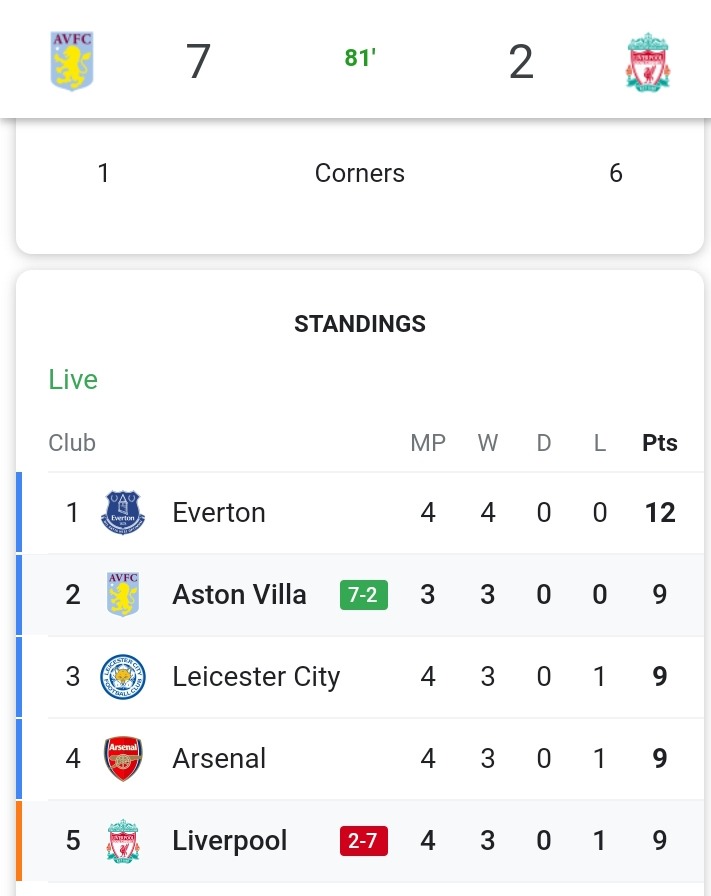
Task: Click the STANDINGS section heading
Action: [x=360, y=323]
